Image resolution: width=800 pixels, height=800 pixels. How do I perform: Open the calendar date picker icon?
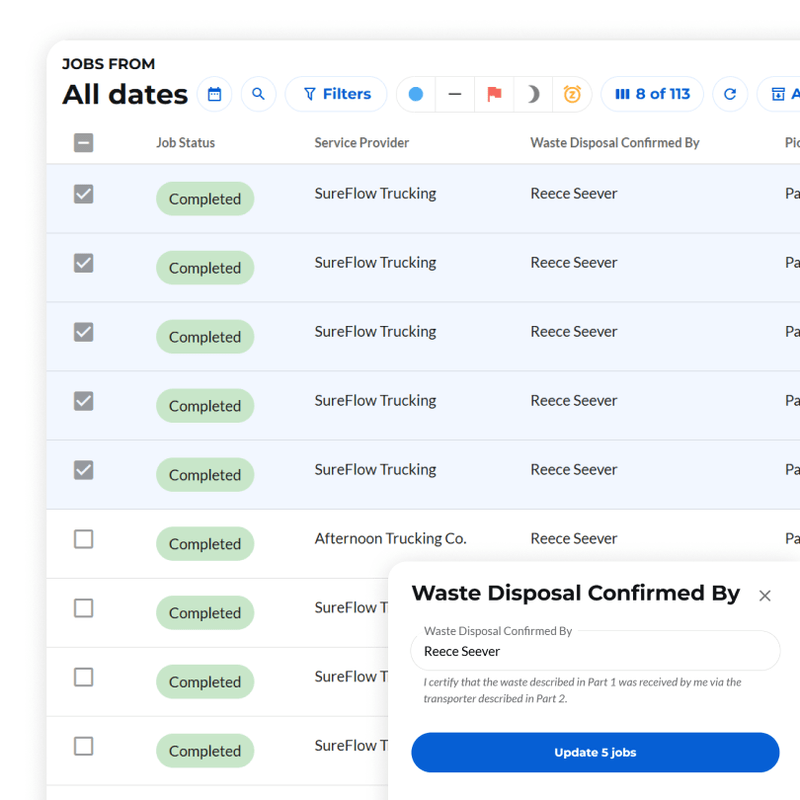(x=214, y=94)
